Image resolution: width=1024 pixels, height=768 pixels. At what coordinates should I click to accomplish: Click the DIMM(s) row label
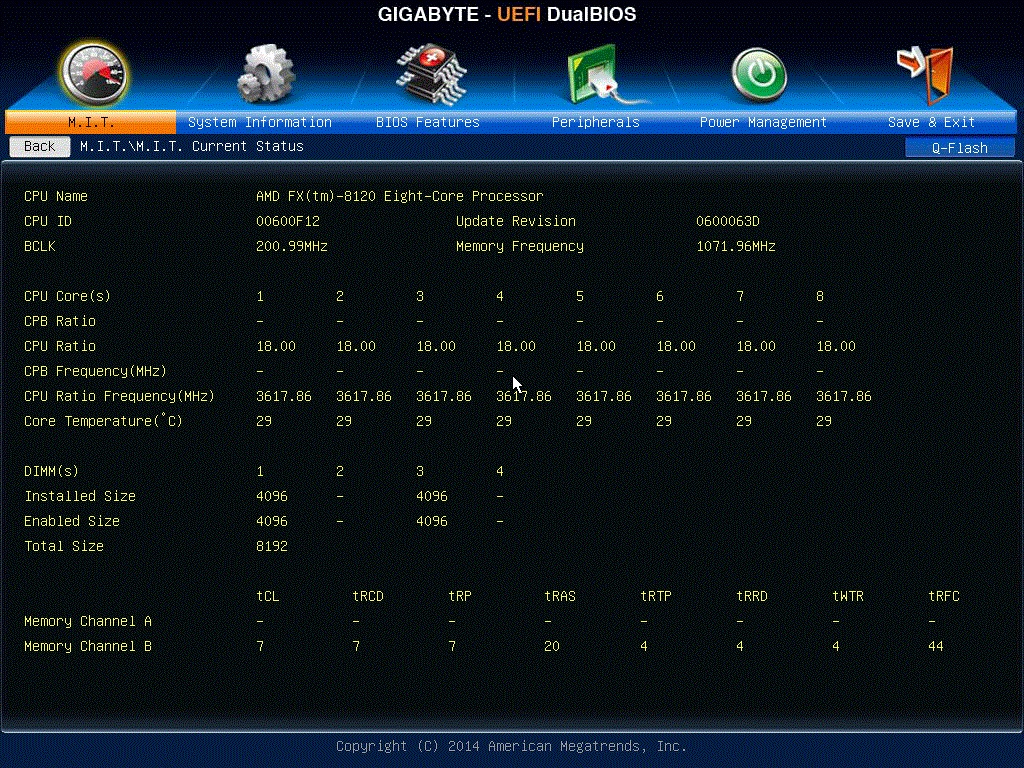click(x=51, y=471)
